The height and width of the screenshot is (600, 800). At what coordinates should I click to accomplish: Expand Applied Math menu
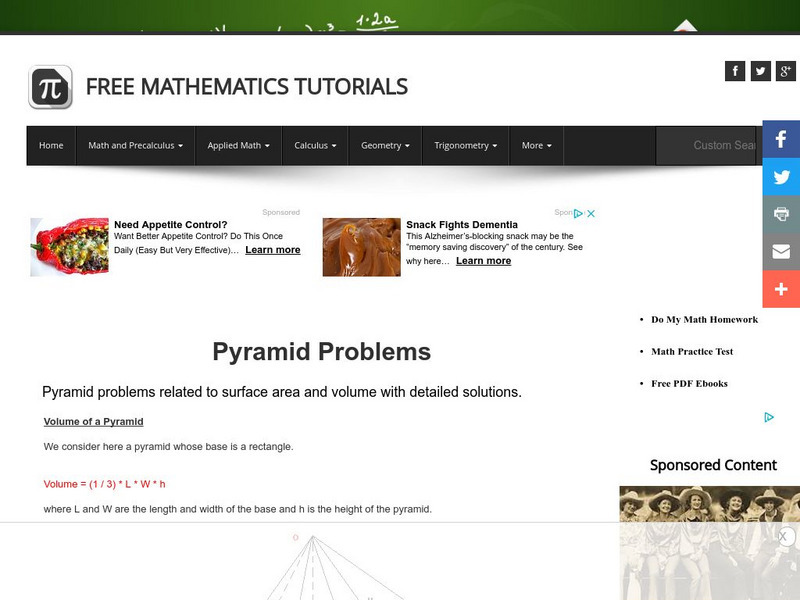pos(238,145)
